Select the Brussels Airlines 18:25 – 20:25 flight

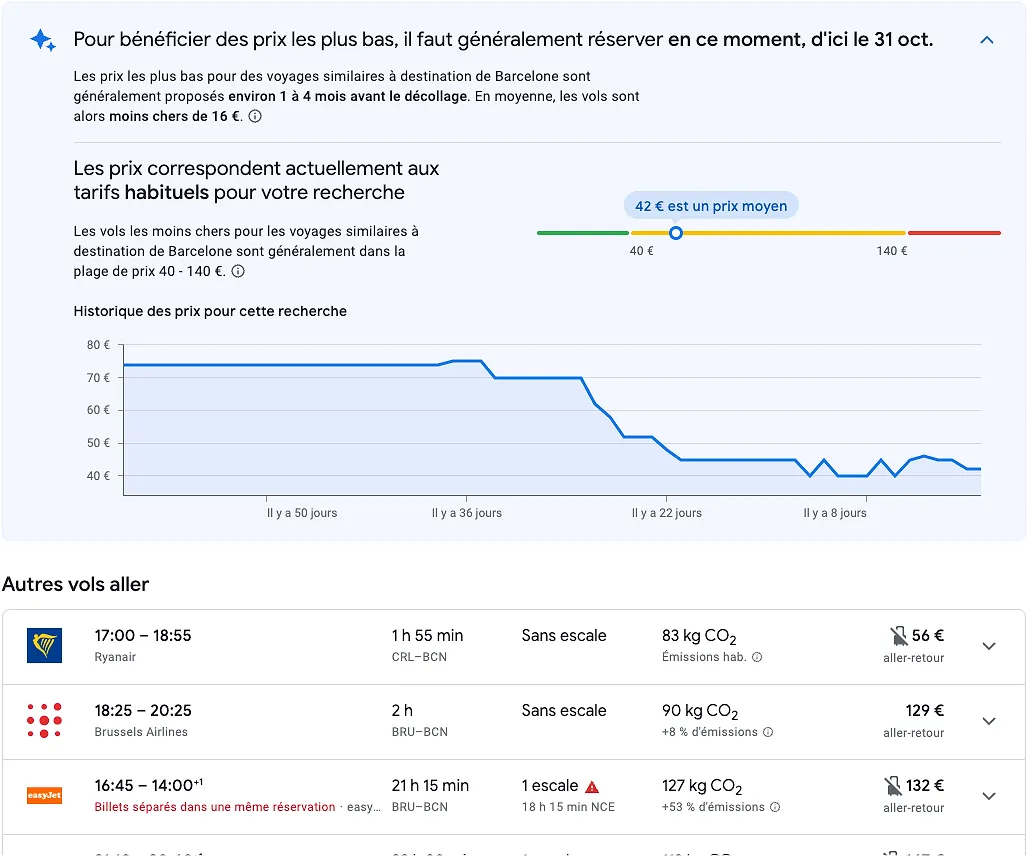pyautogui.click(x=514, y=722)
